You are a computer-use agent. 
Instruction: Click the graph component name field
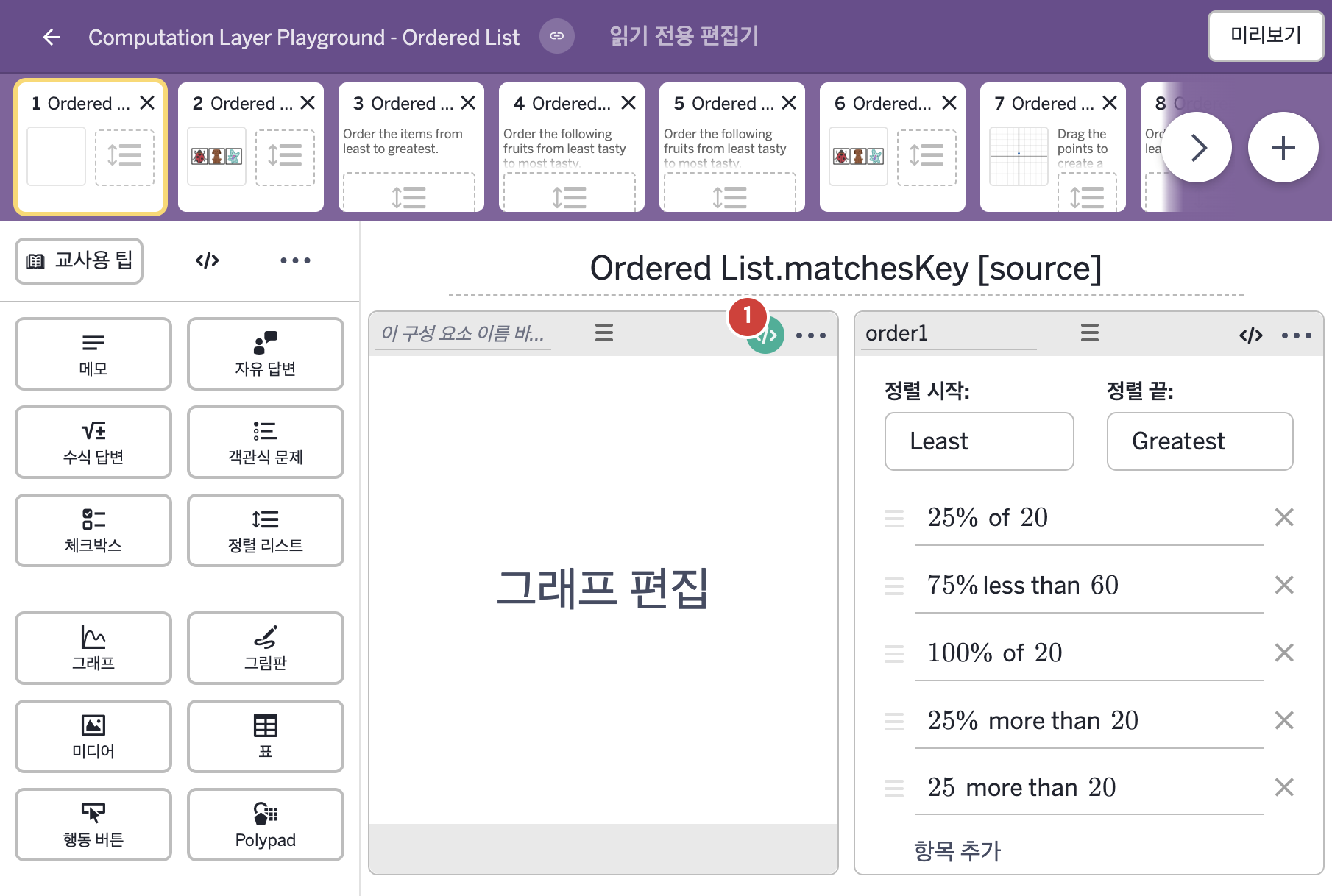coord(463,334)
